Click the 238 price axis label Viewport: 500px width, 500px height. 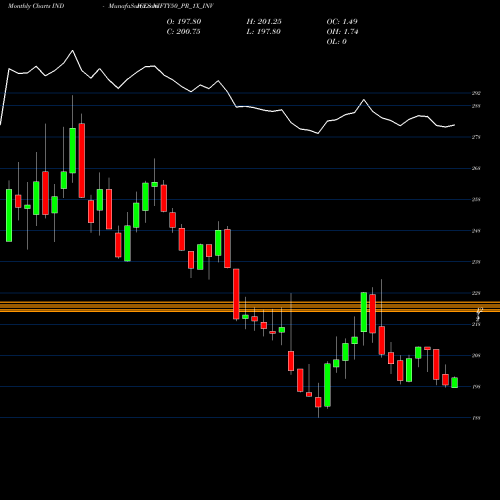(476, 262)
